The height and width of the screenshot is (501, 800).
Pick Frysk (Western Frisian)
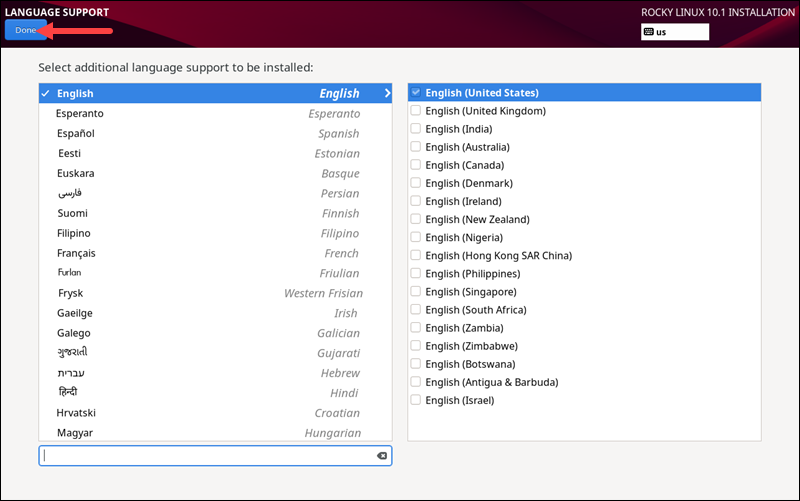(x=215, y=293)
